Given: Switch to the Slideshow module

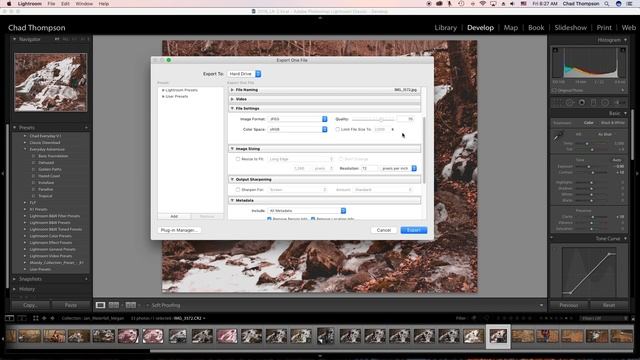Looking at the screenshot, I should [570, 27].
